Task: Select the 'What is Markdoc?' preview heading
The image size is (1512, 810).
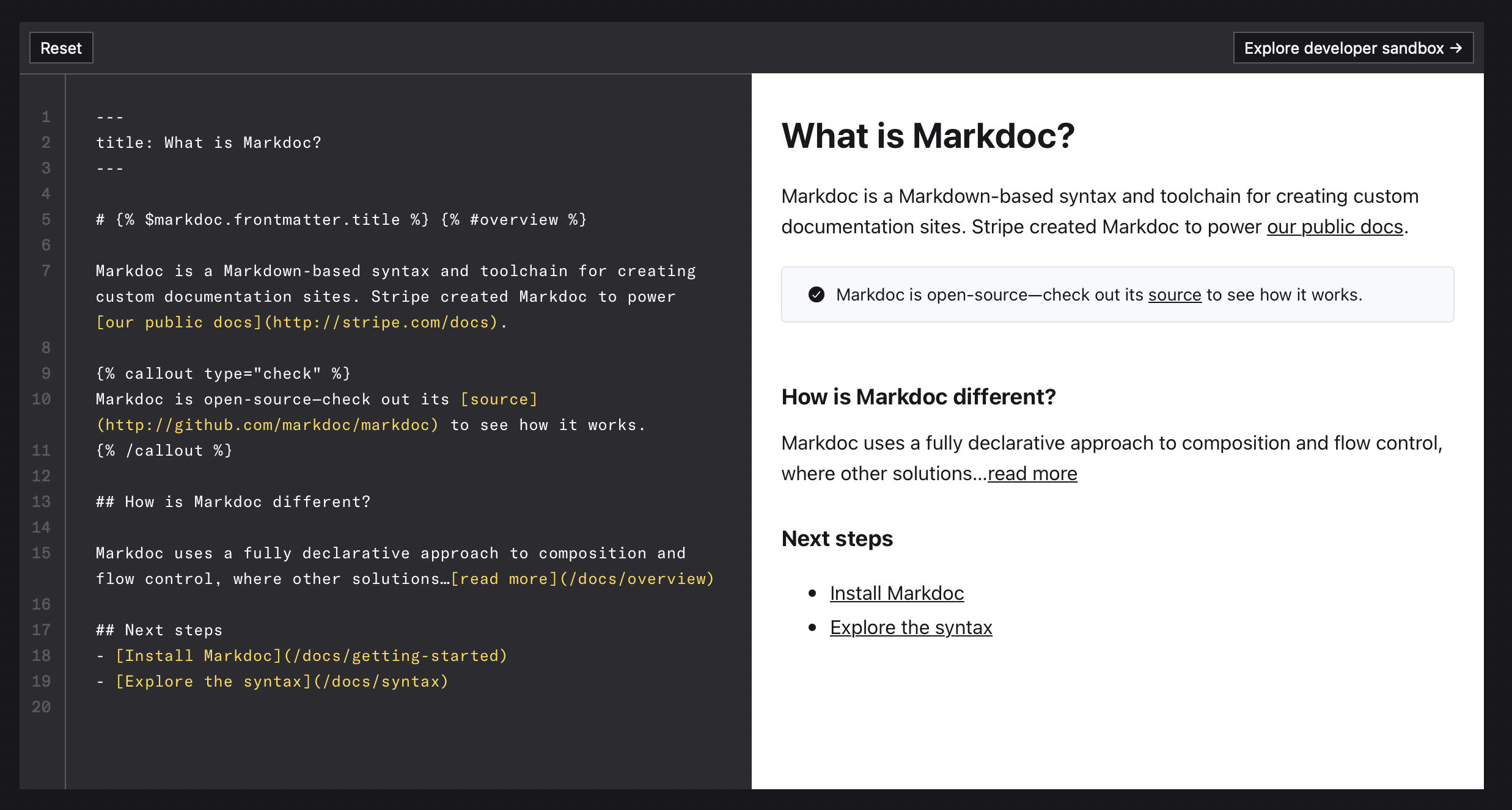Action: pos(928,136)
